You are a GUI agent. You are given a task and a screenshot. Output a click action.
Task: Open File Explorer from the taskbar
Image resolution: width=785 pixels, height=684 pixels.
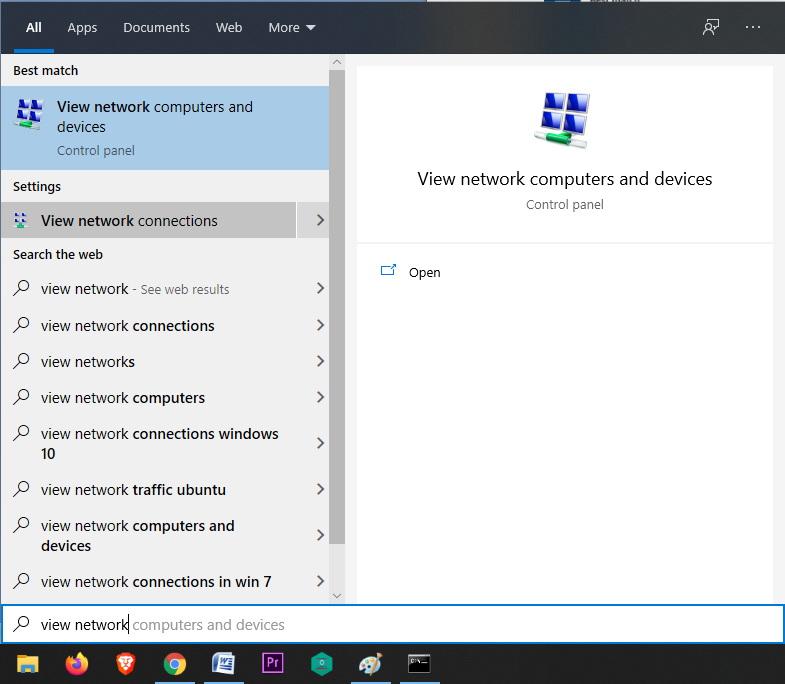(28, 664)
